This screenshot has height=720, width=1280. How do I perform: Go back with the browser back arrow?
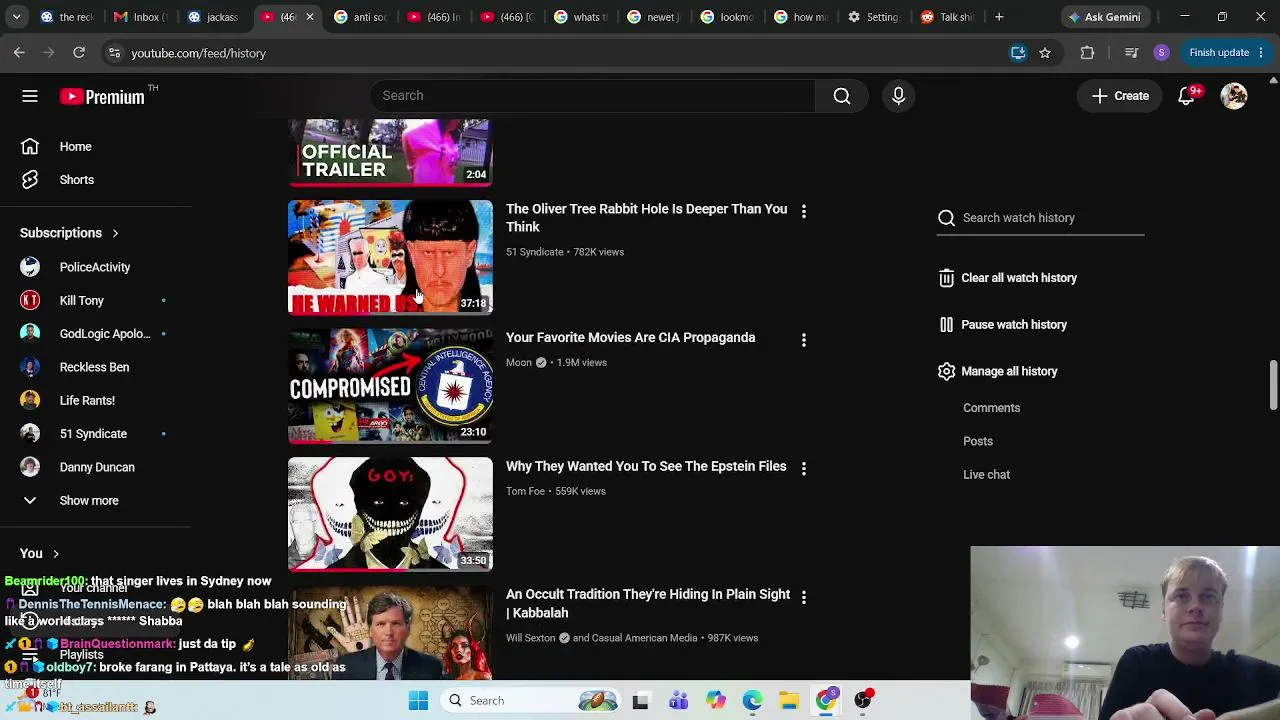(19, 53)
